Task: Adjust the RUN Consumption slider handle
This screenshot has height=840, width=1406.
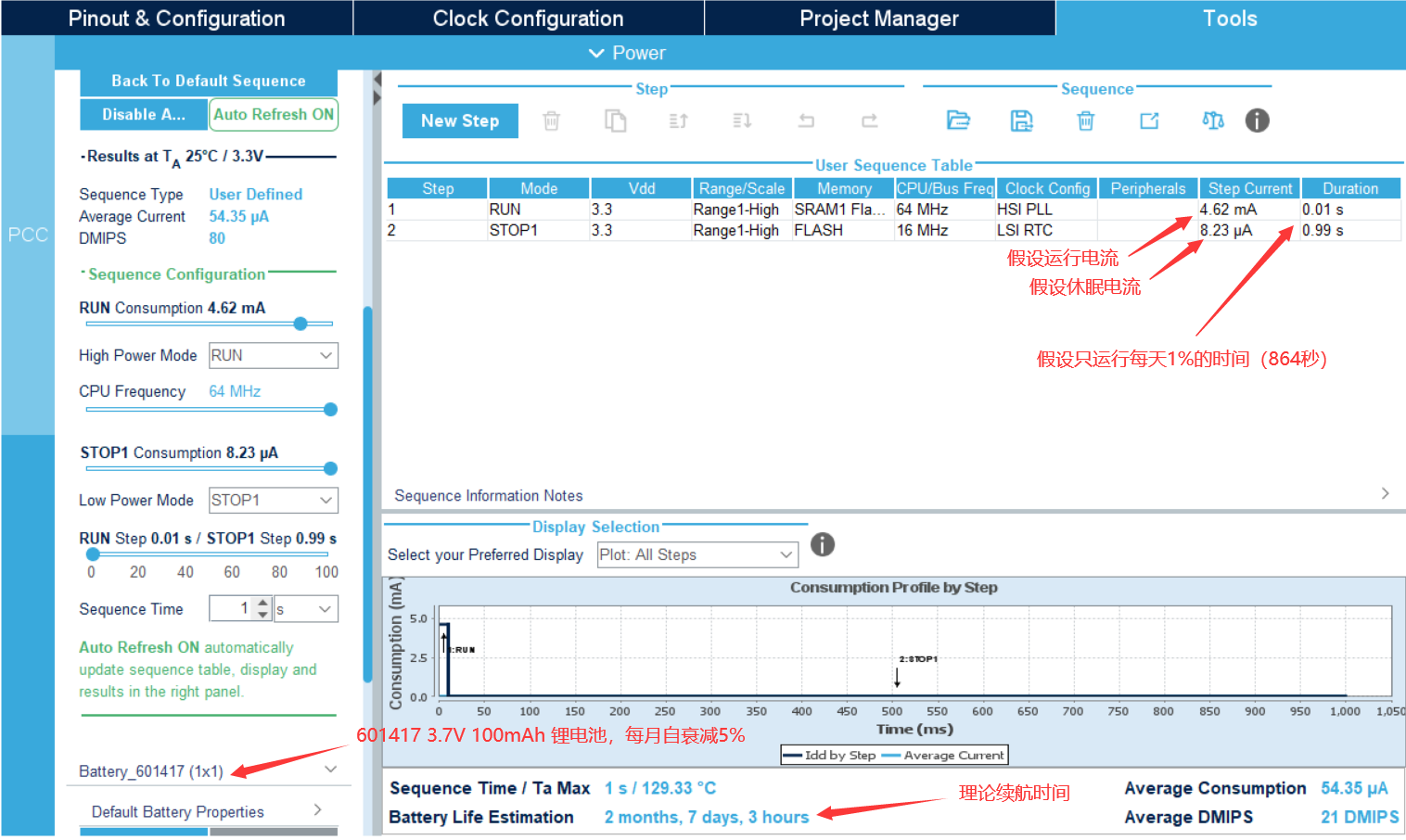Action: 300,324
